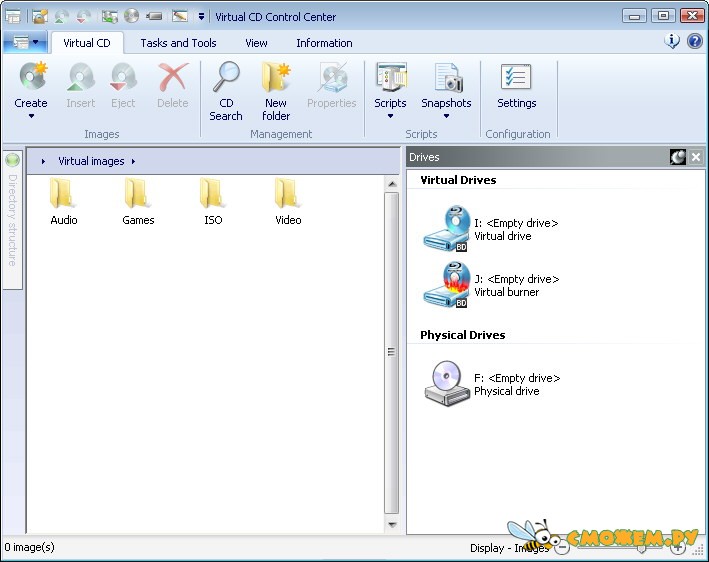Click the Eject ribbon icon
Screen dimensions: 709x562
(123, 77)
